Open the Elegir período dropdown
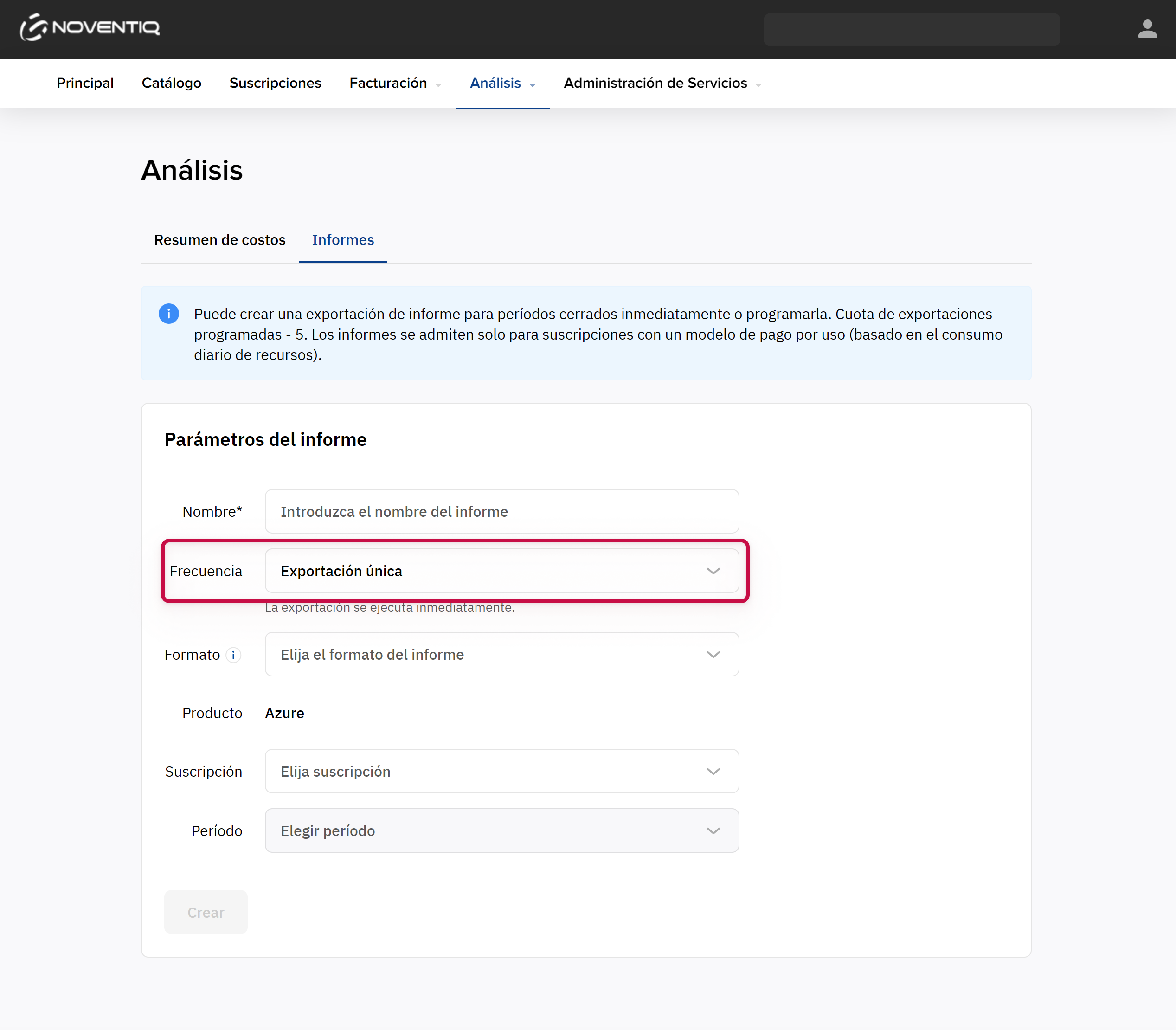Screen dimensions: 1176x1030 [501, 831]
